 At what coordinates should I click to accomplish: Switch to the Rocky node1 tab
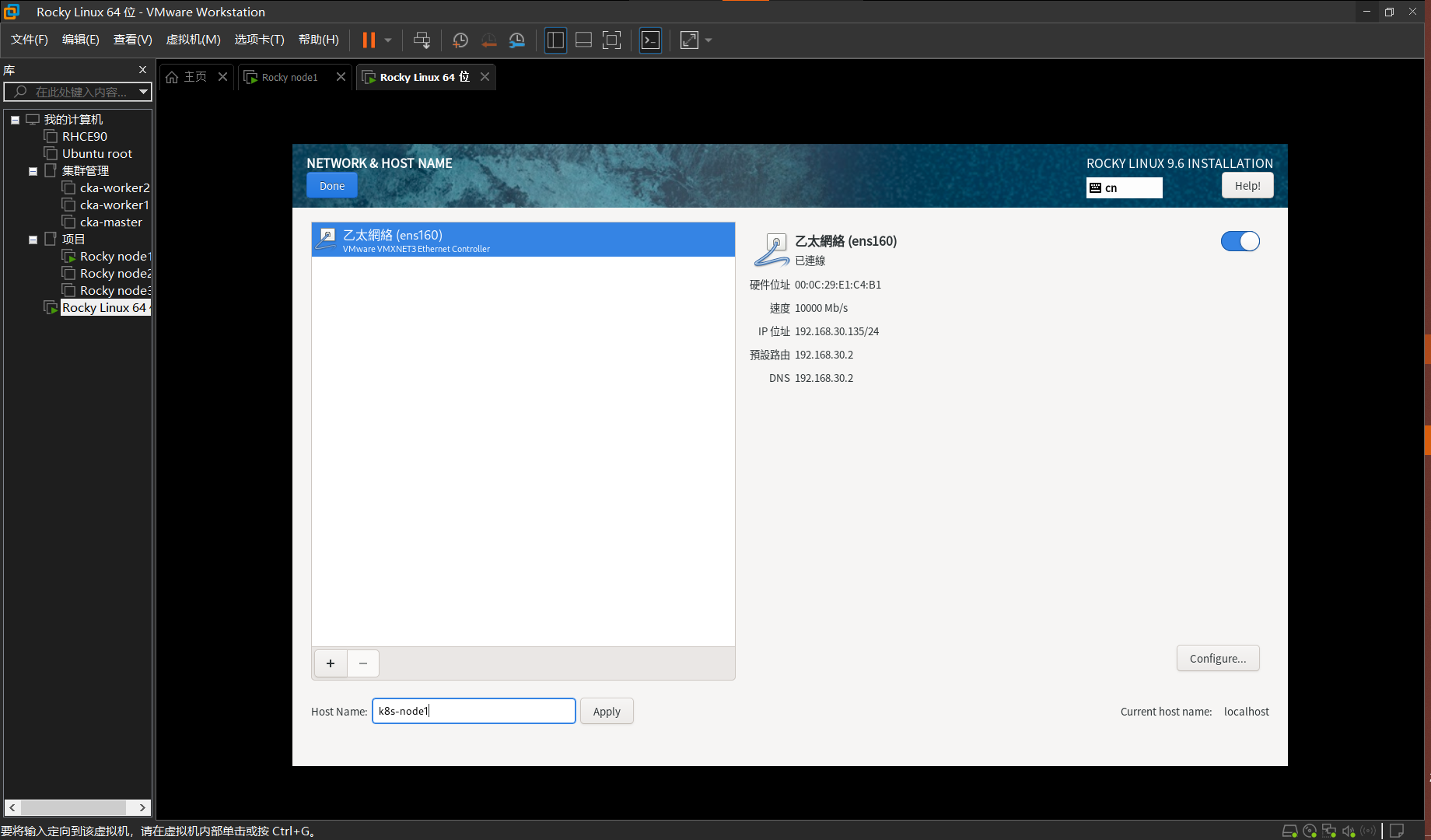(x=289, y=77)
